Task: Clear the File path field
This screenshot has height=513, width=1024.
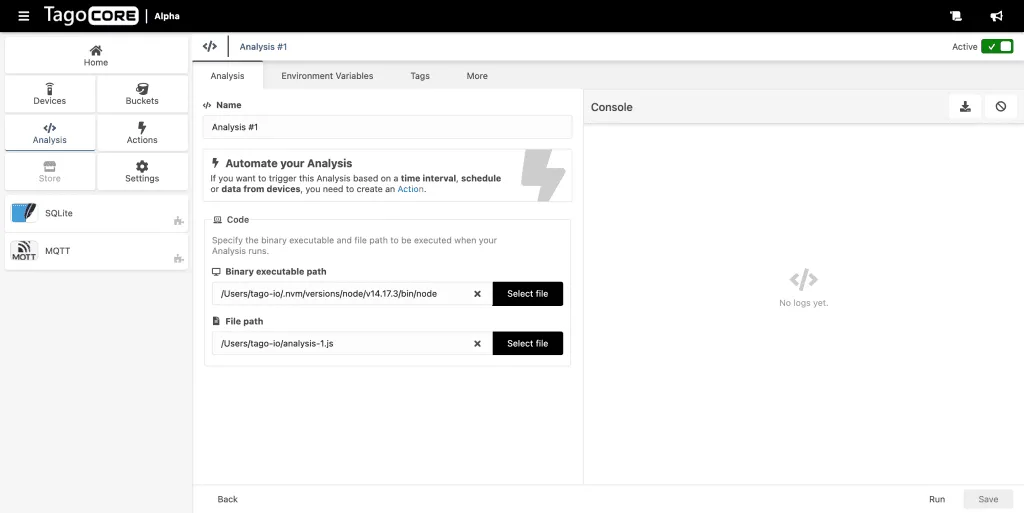Action: 477,344
